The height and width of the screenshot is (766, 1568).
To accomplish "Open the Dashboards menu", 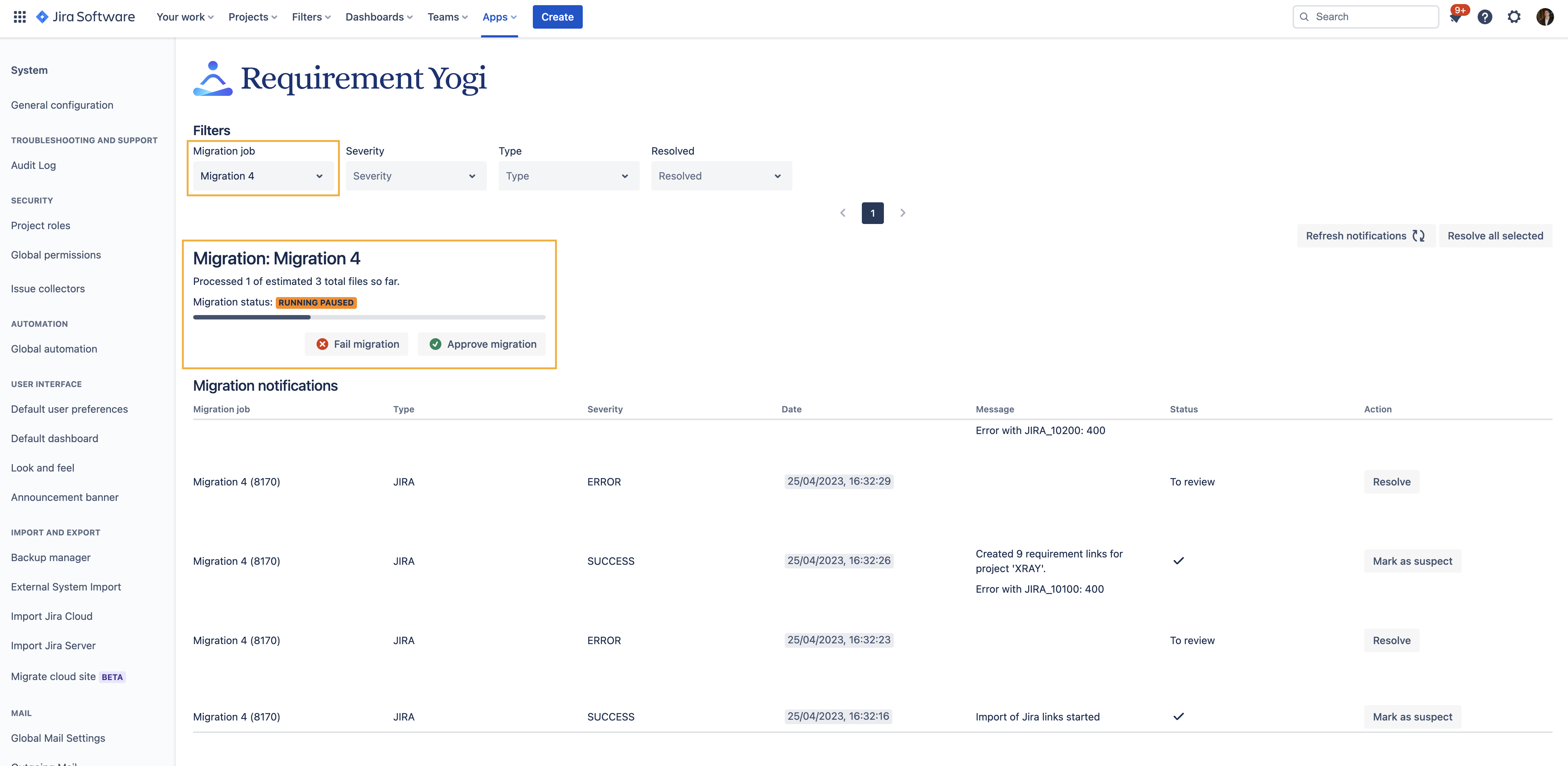I will pyautogui.click(x=379, y=17).
